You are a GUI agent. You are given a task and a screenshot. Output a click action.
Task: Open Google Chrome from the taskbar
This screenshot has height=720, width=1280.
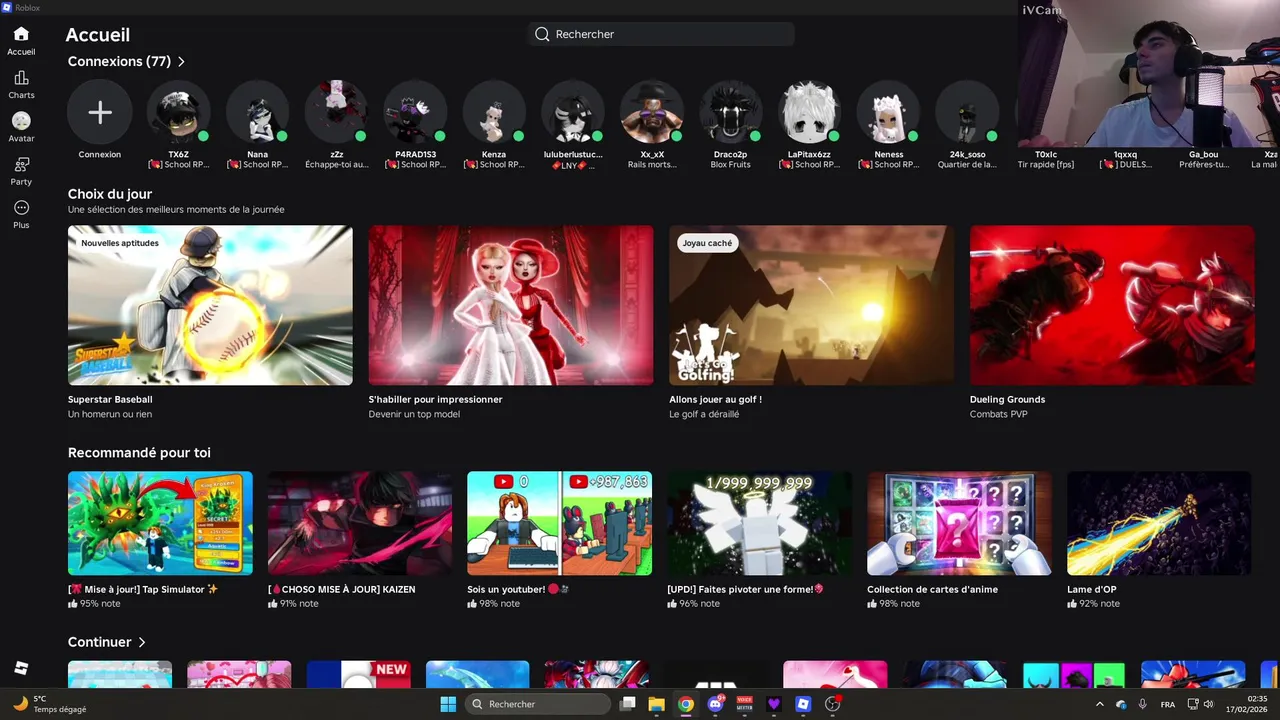click(x=686, y=704)
